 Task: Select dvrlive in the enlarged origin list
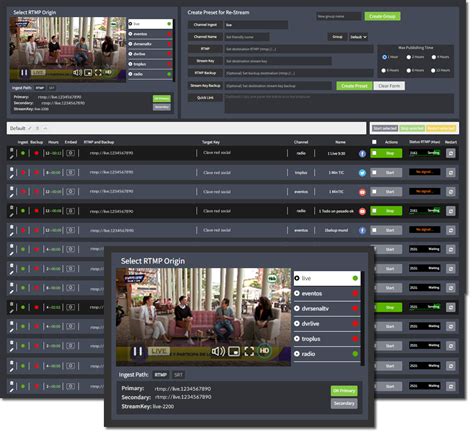click(327, 324)
